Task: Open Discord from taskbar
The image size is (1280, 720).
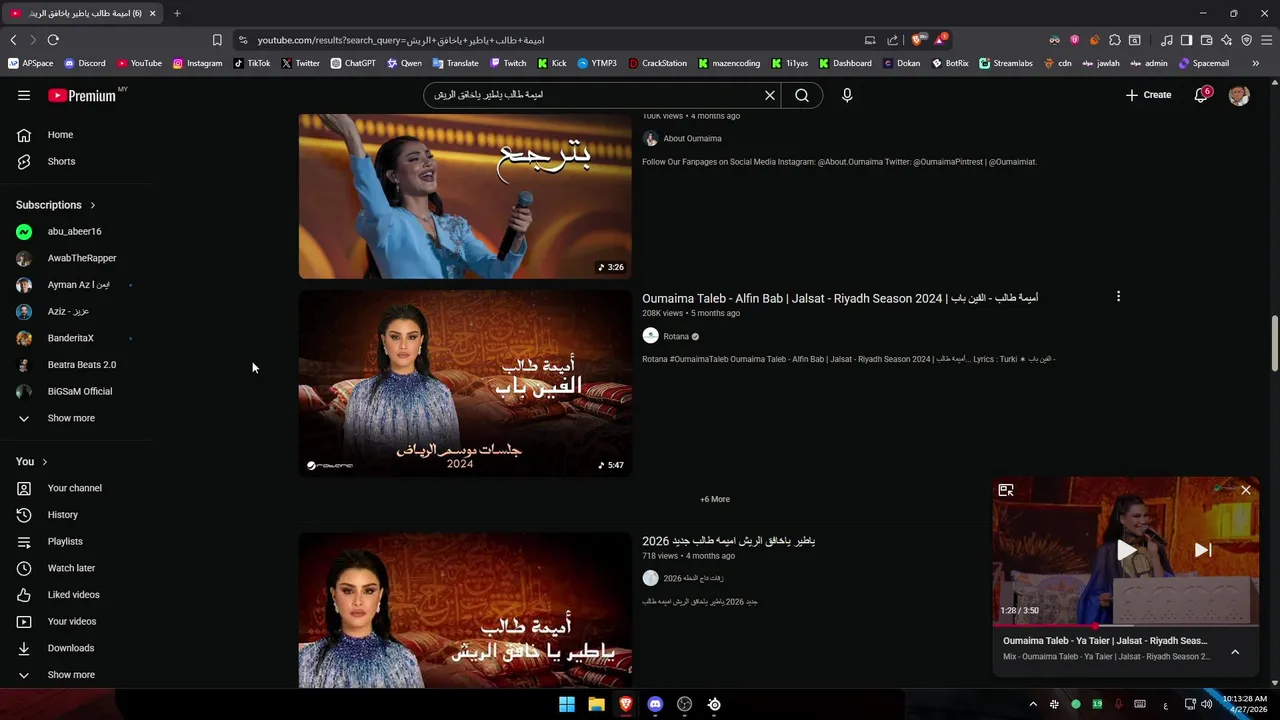Action: point(655,704)
